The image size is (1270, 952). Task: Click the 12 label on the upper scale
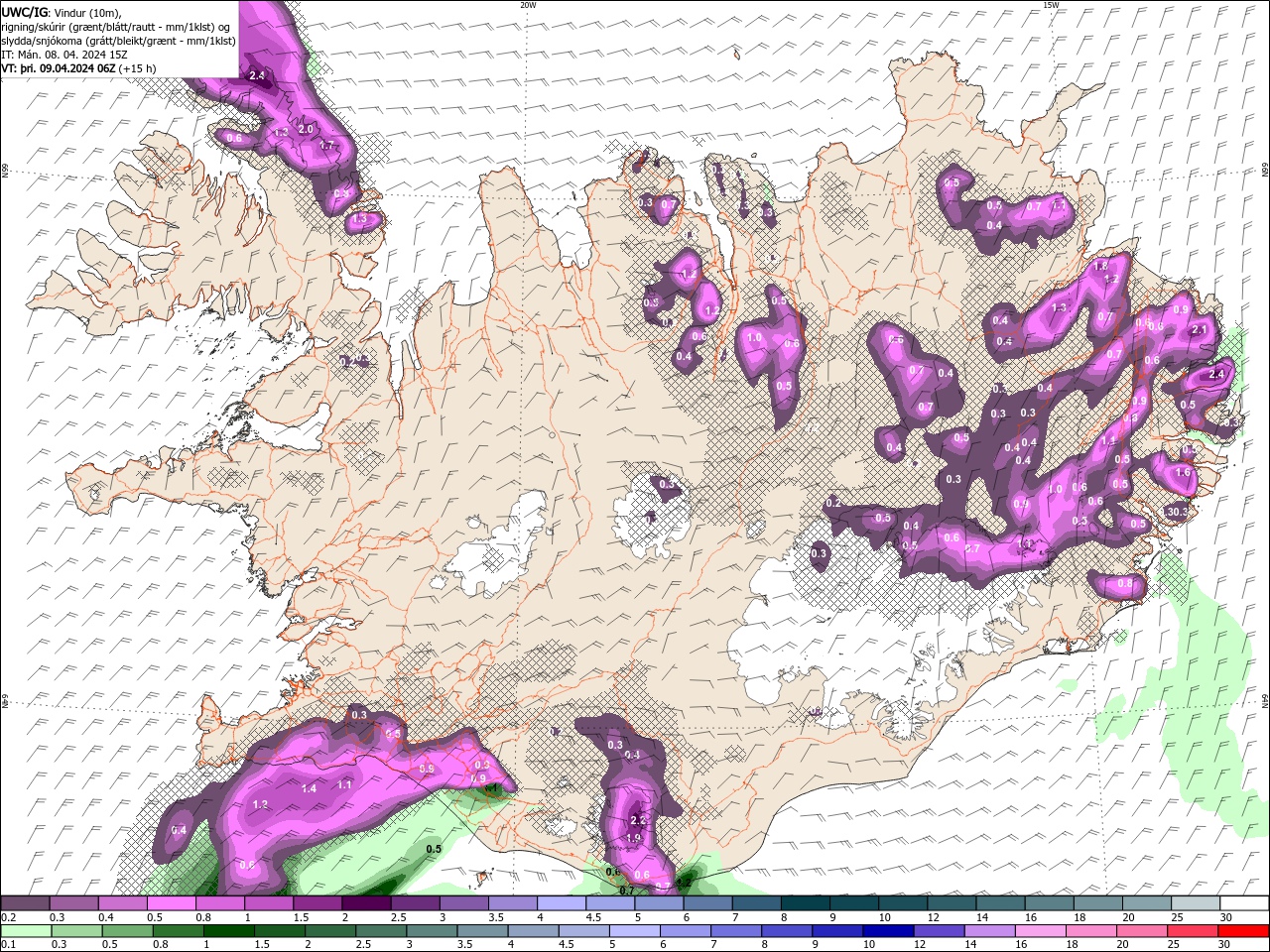point(933,918)
